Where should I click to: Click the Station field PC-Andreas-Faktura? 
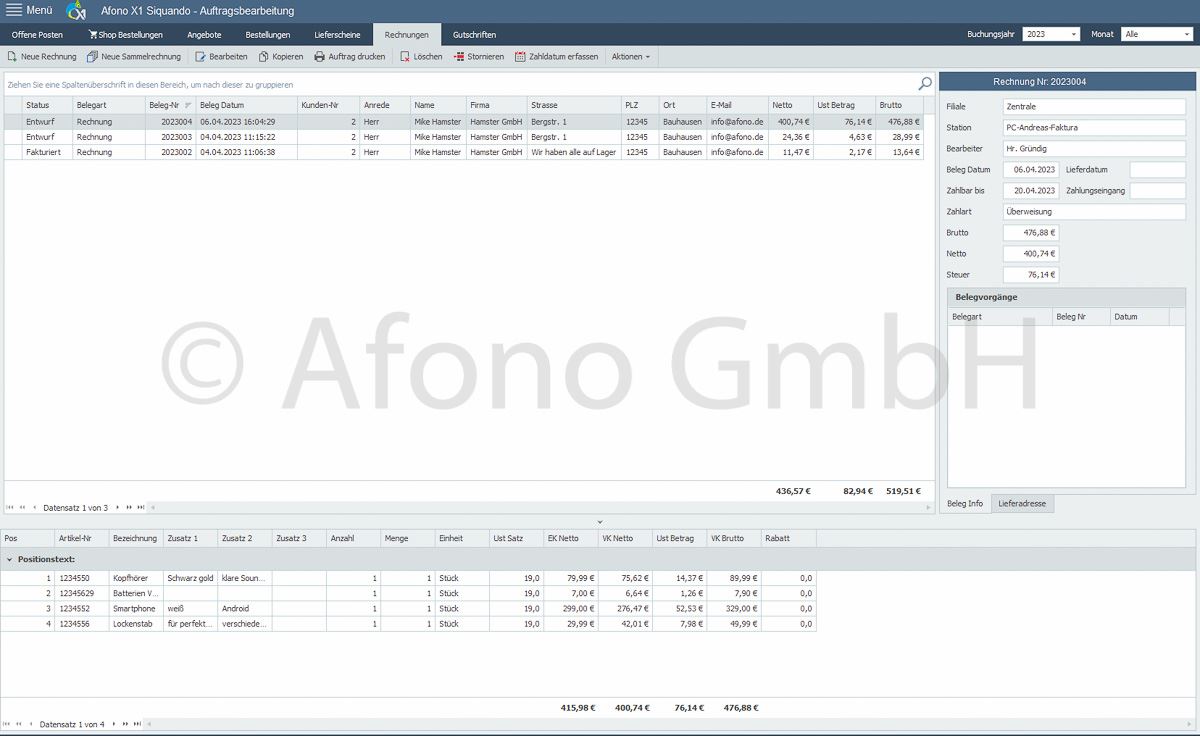click(x=1094, y=128)
